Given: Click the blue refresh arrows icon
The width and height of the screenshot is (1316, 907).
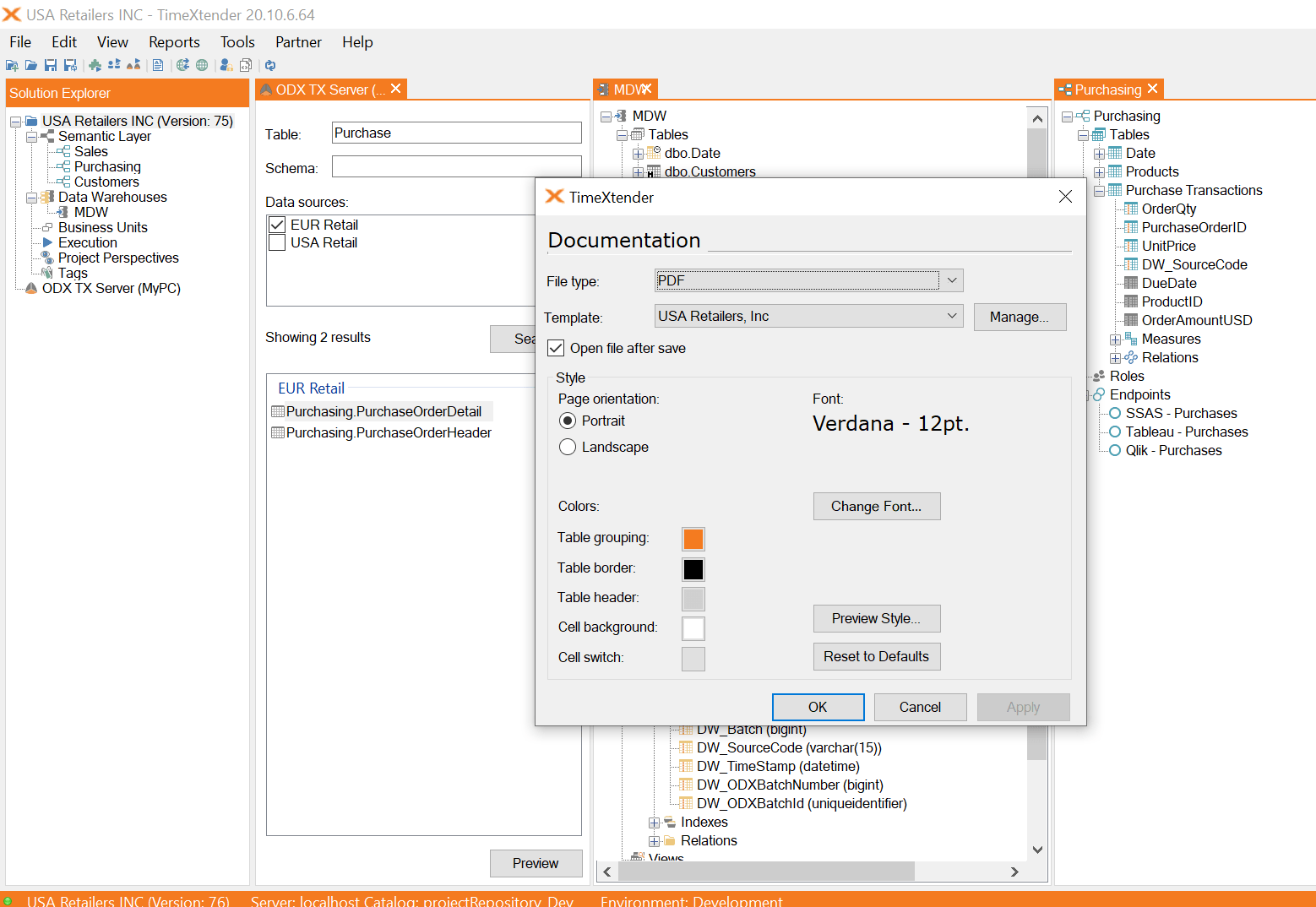Looking at the screenshot, I should pyautogui.click(x=270, y=65).
